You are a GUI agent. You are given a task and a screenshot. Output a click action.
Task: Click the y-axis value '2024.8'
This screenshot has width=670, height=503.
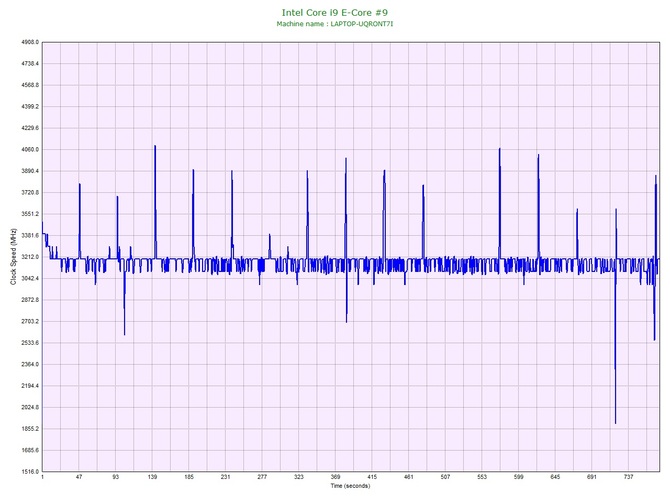[30, 407]
